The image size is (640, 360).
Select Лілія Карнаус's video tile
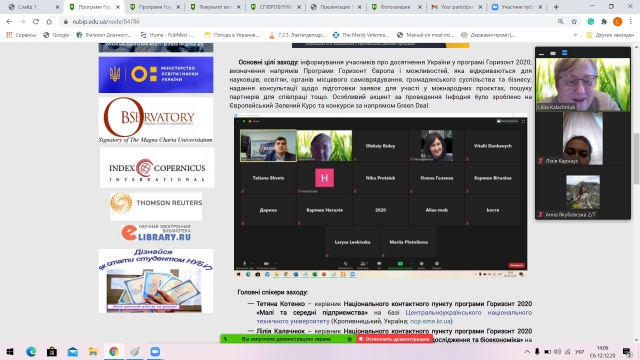[583, 138]
